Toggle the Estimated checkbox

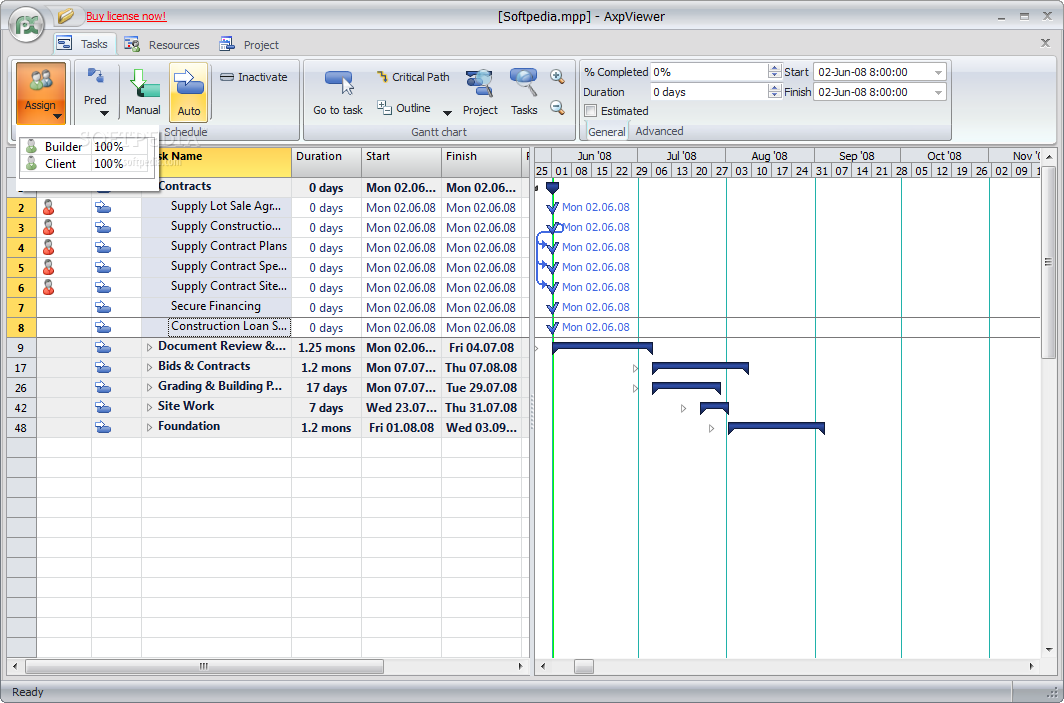click(x=591, y=111)
